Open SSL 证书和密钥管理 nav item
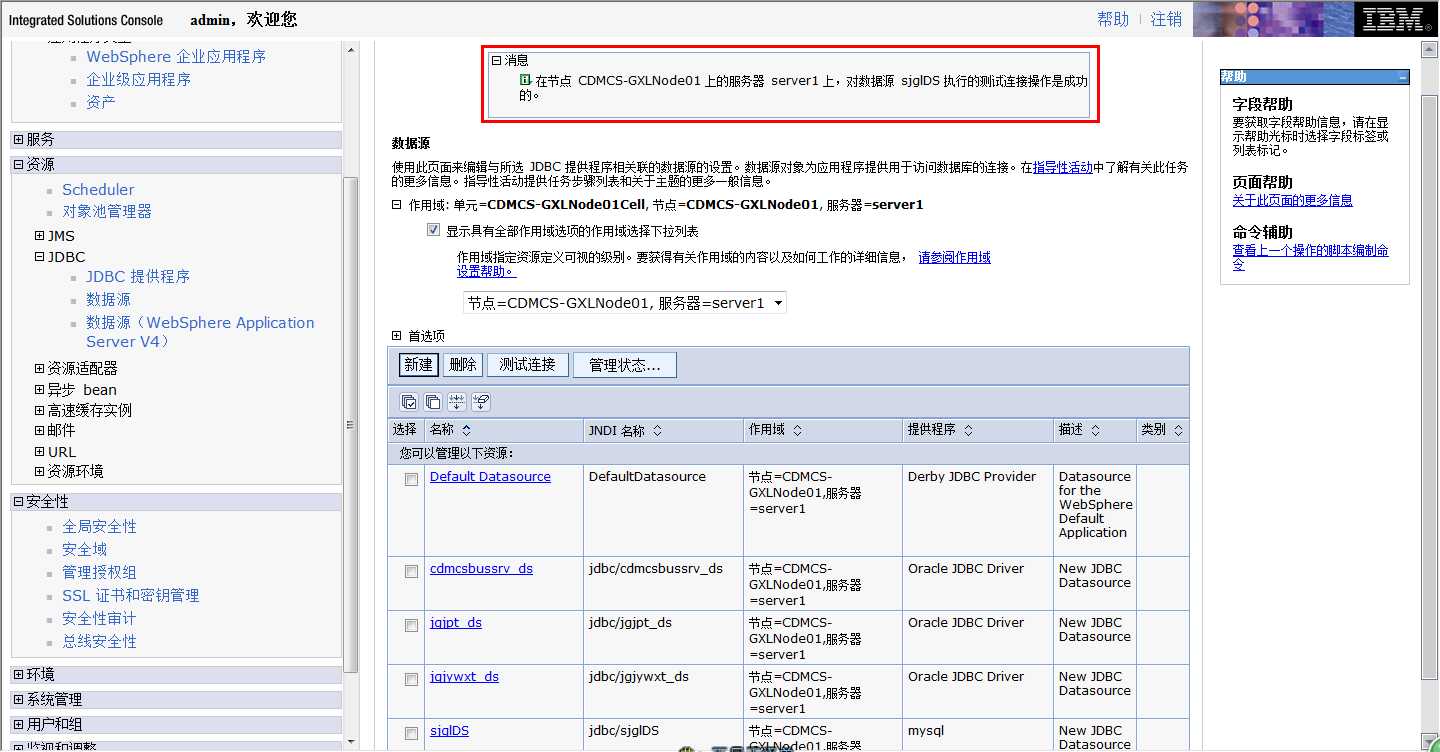 (131, 596)
